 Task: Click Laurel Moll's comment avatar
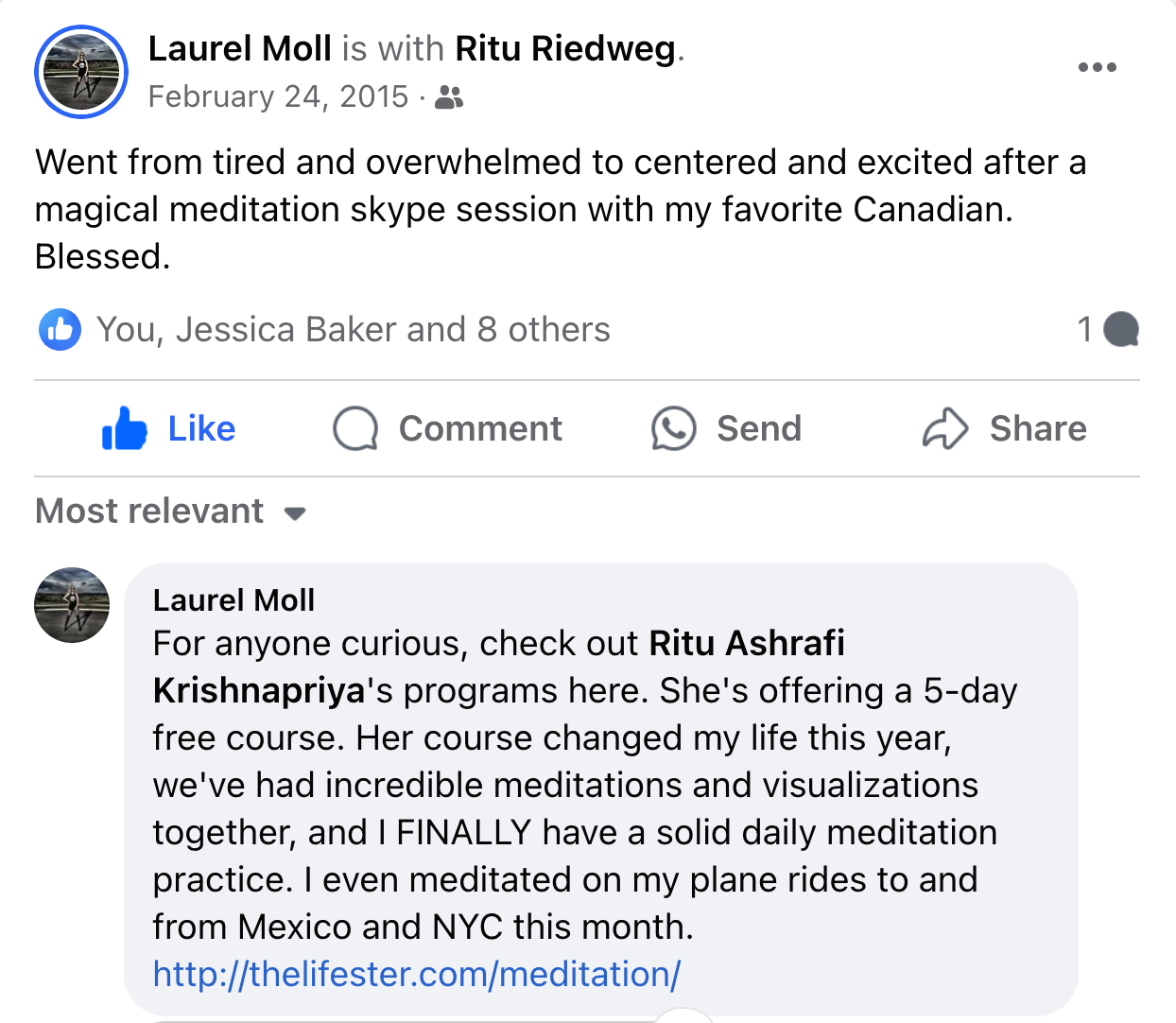point(72,605)
